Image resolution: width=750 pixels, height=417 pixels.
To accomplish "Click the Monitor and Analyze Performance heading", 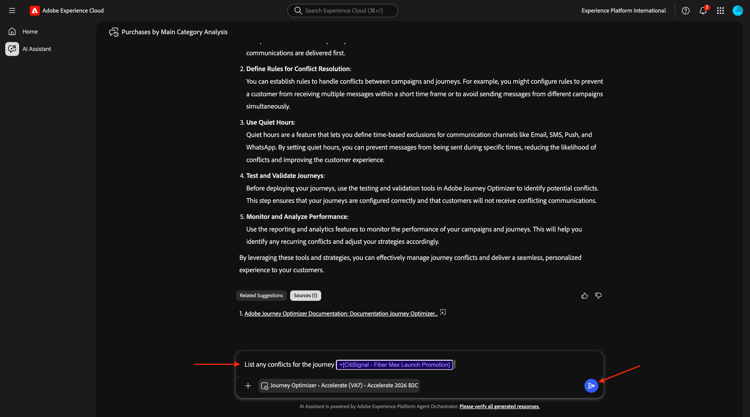I will point(298,217).
